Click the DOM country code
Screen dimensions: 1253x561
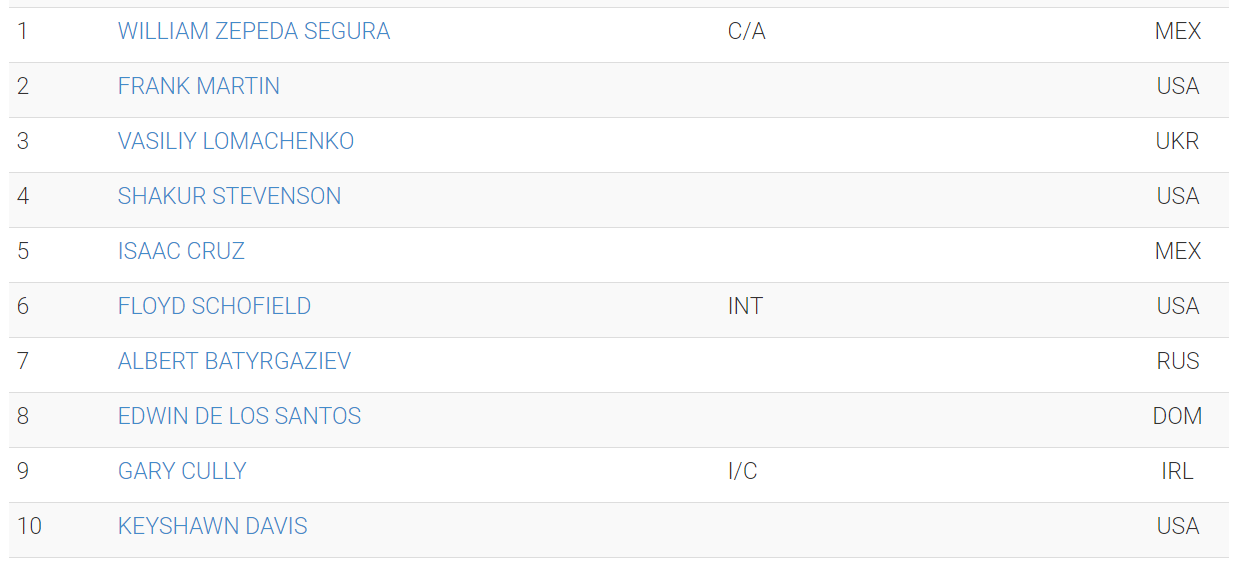pos(1178,416)
